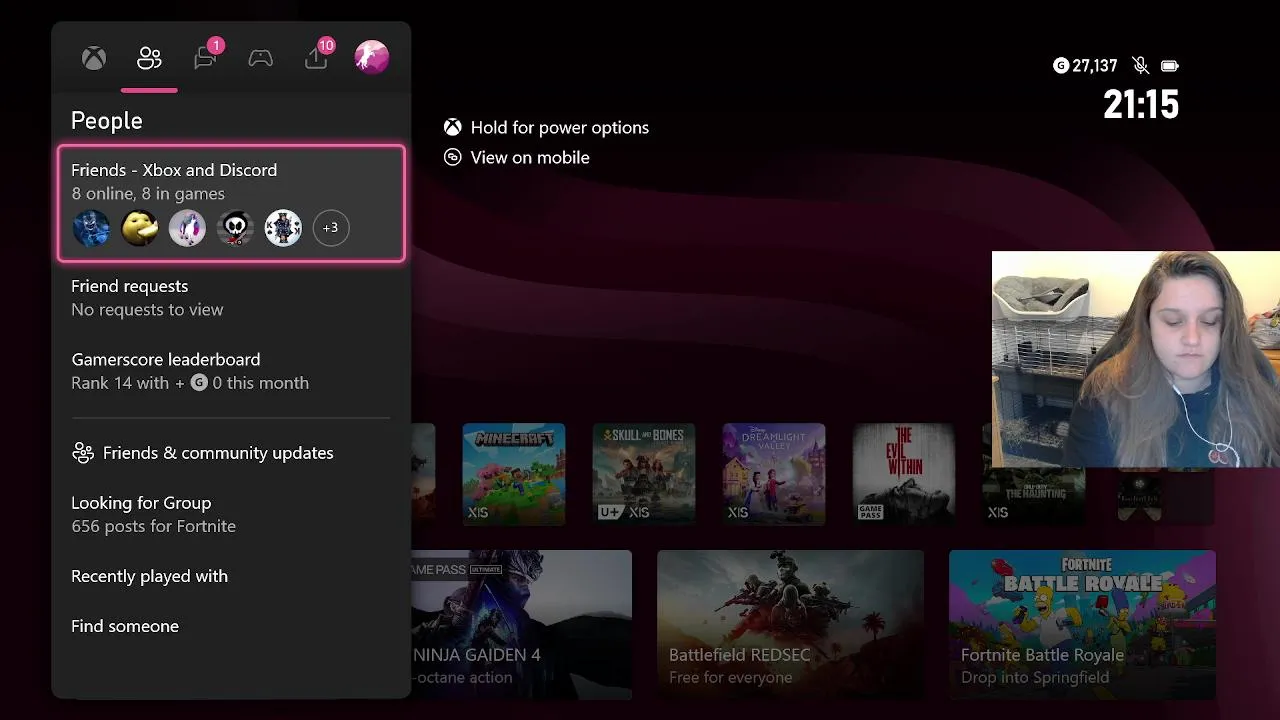
Task: Open Looking for Group posts for Fortnite
Action: click(x=231, y=514)
